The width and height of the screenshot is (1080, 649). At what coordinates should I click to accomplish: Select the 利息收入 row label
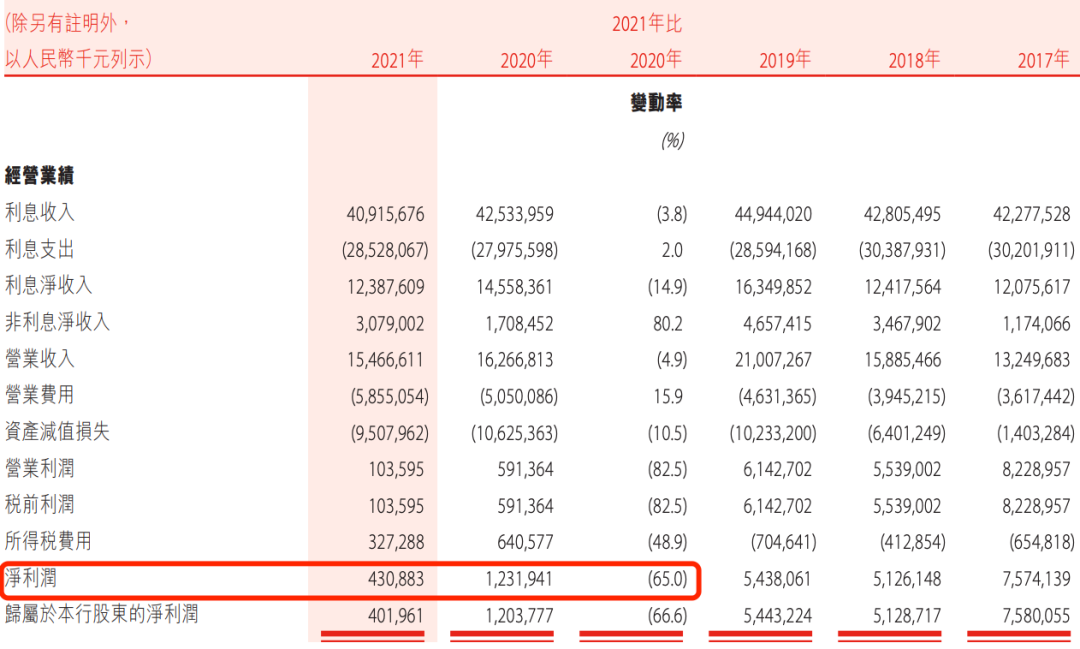click(41, 213)
